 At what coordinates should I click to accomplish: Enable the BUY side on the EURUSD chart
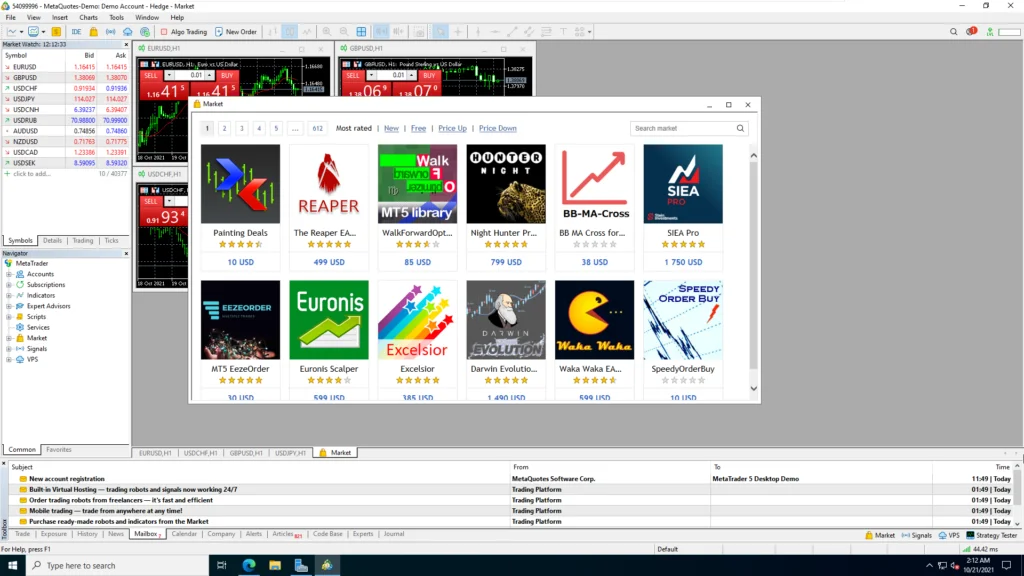[227, 75]
